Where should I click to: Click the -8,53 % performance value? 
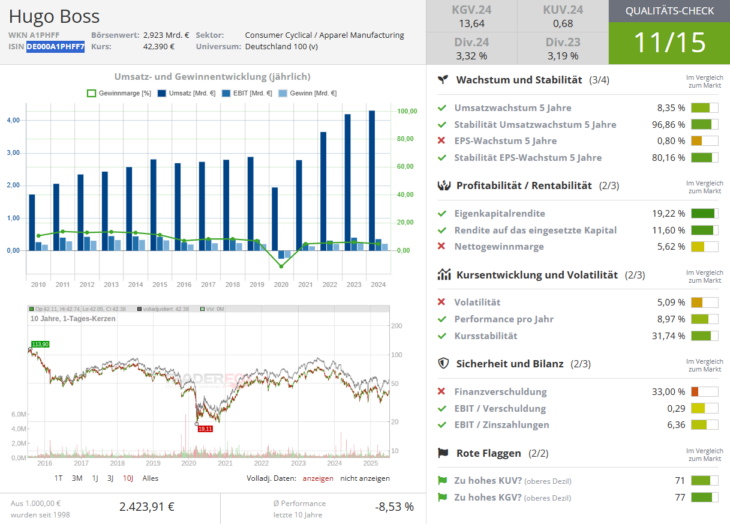394,507
